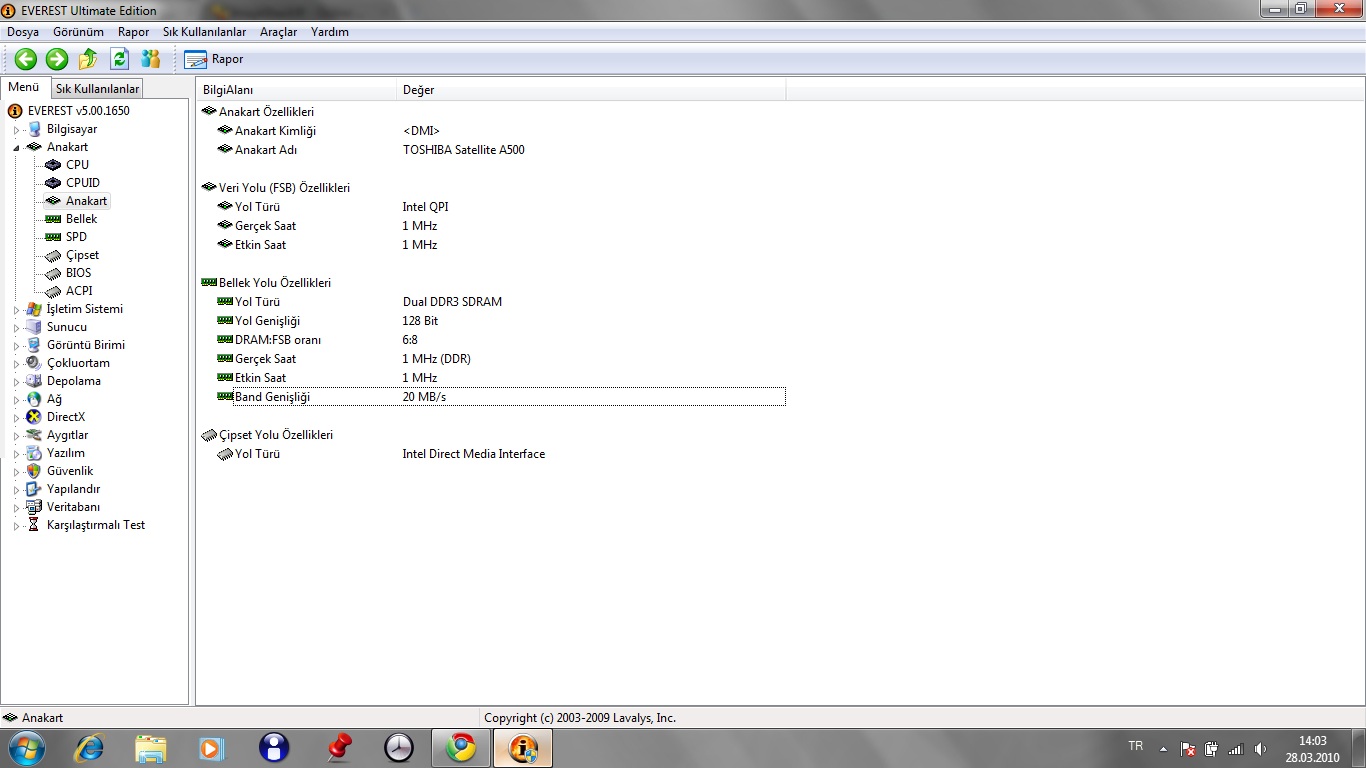Select the Band Genişliği row

(x=272, y=397)
